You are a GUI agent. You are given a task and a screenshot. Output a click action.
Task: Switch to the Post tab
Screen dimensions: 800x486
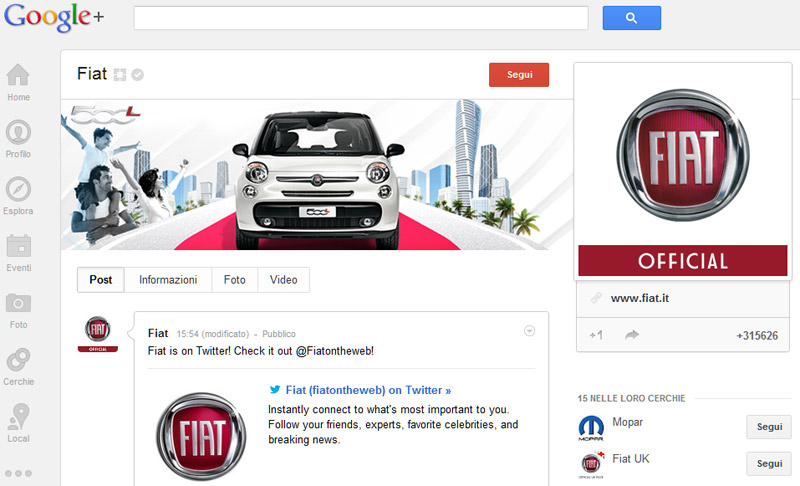(x=101, y=279)
